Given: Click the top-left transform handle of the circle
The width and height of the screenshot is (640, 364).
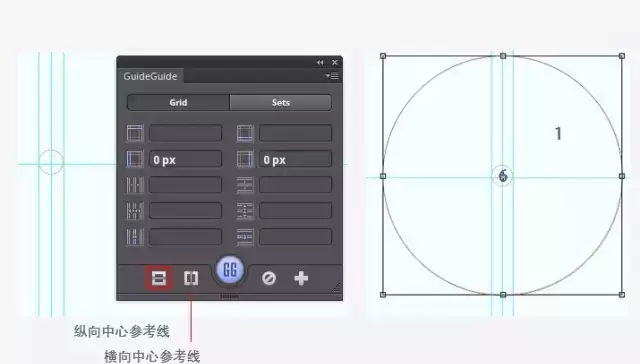Looking at the screenshot, I should 383,56.
